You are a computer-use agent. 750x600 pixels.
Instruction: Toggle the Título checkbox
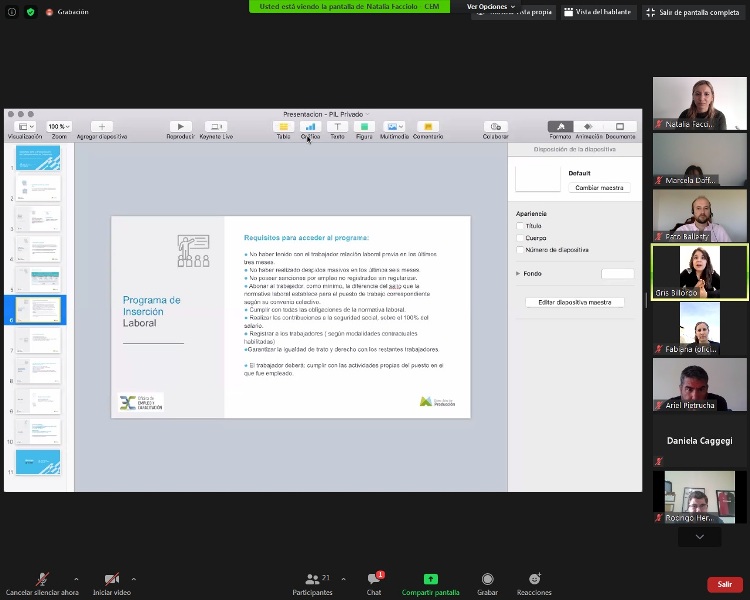(x=520, y=226)
